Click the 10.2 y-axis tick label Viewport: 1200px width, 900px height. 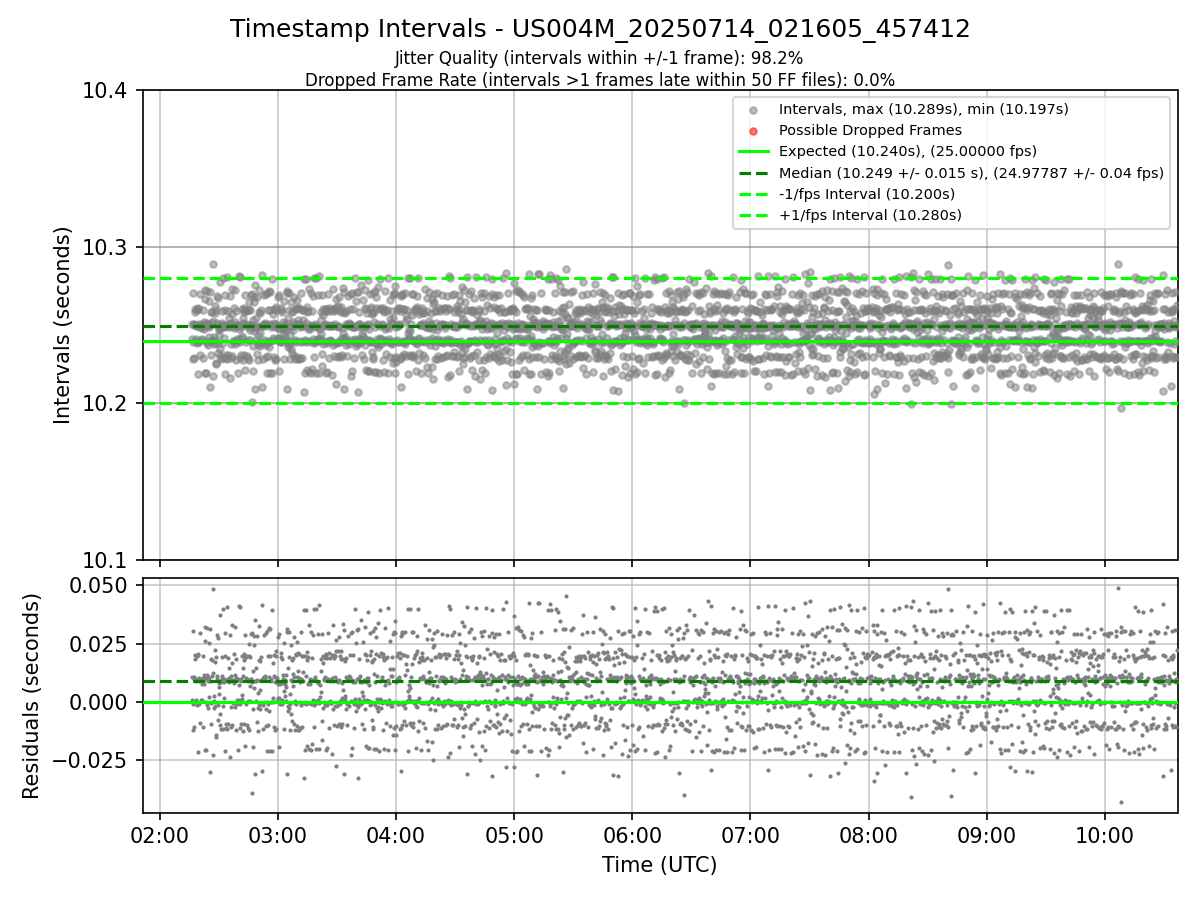(x=107, y=403)
